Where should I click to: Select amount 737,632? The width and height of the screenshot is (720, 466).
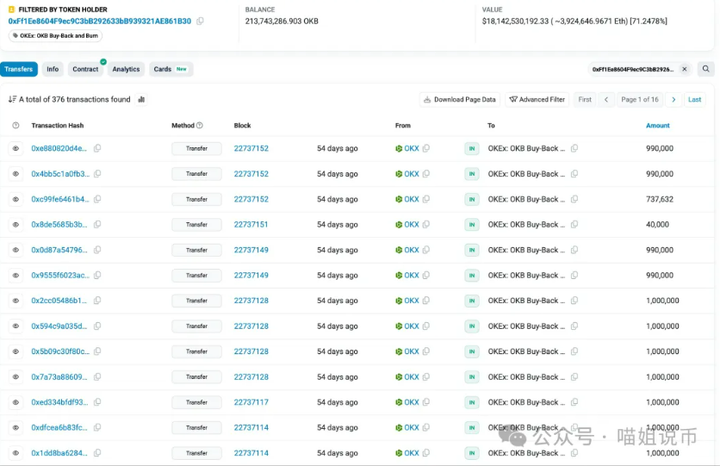point(659,199)
